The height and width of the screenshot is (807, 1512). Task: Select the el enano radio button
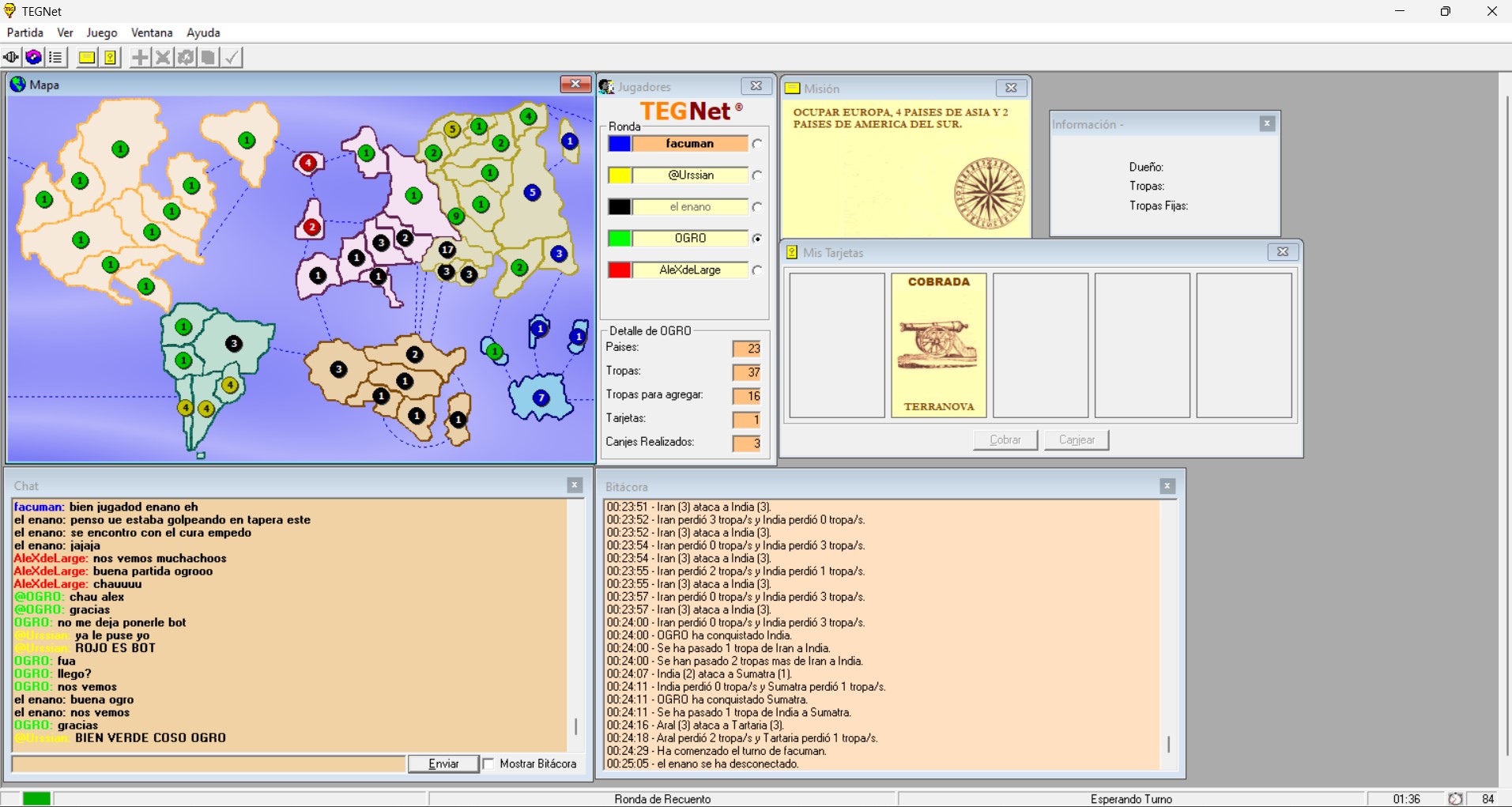[x=757, y=207]
